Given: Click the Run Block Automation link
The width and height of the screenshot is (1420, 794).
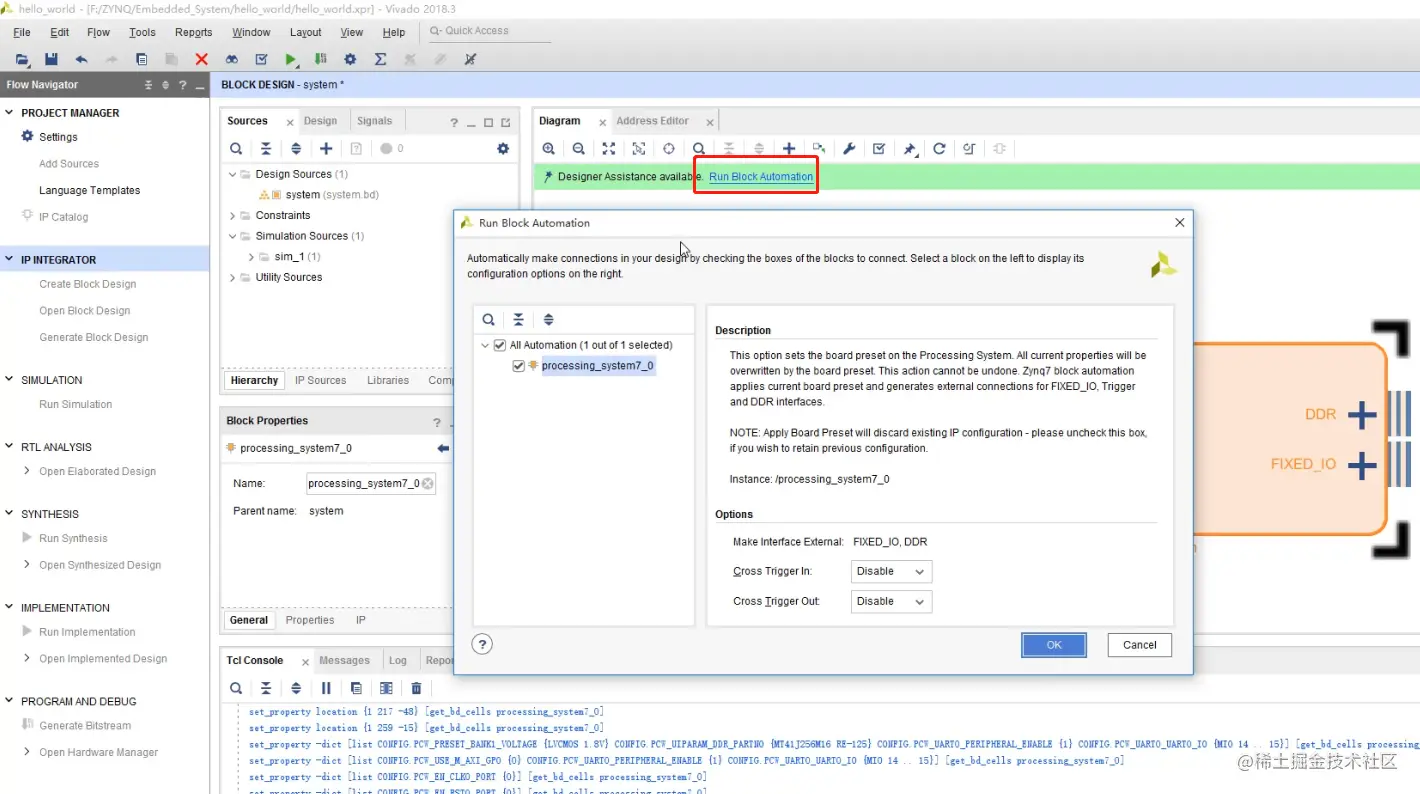Looking at the screenshot, I should [x=761, y=177].
